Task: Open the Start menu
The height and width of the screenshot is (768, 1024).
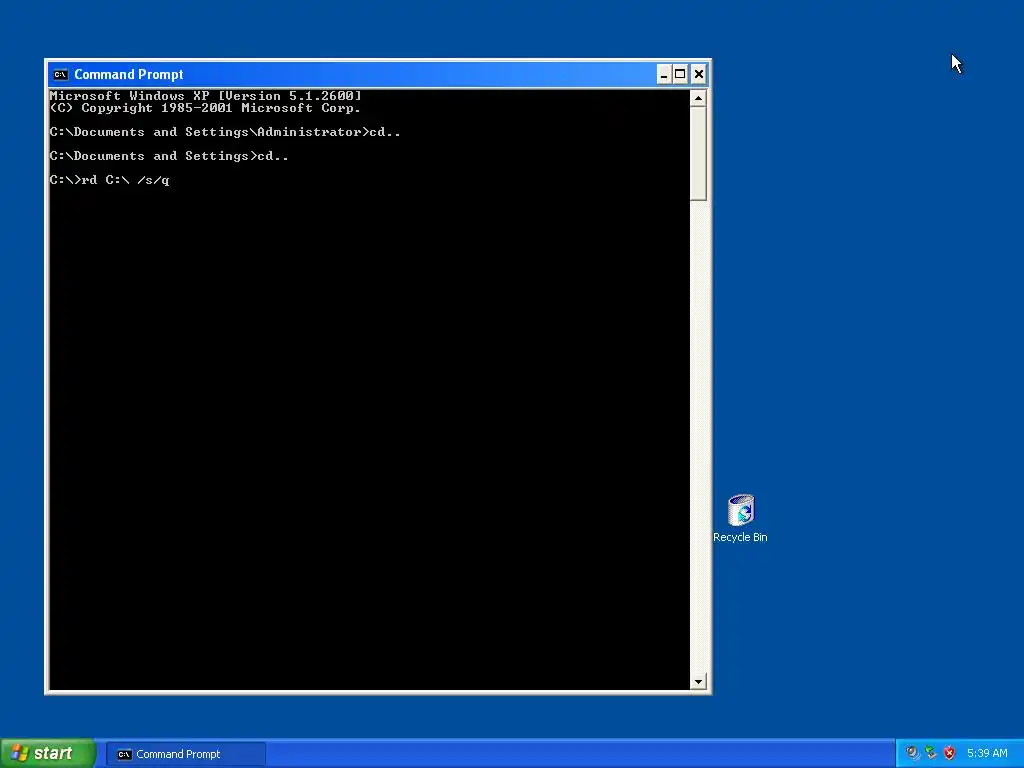Action: (x=48, y=754)
